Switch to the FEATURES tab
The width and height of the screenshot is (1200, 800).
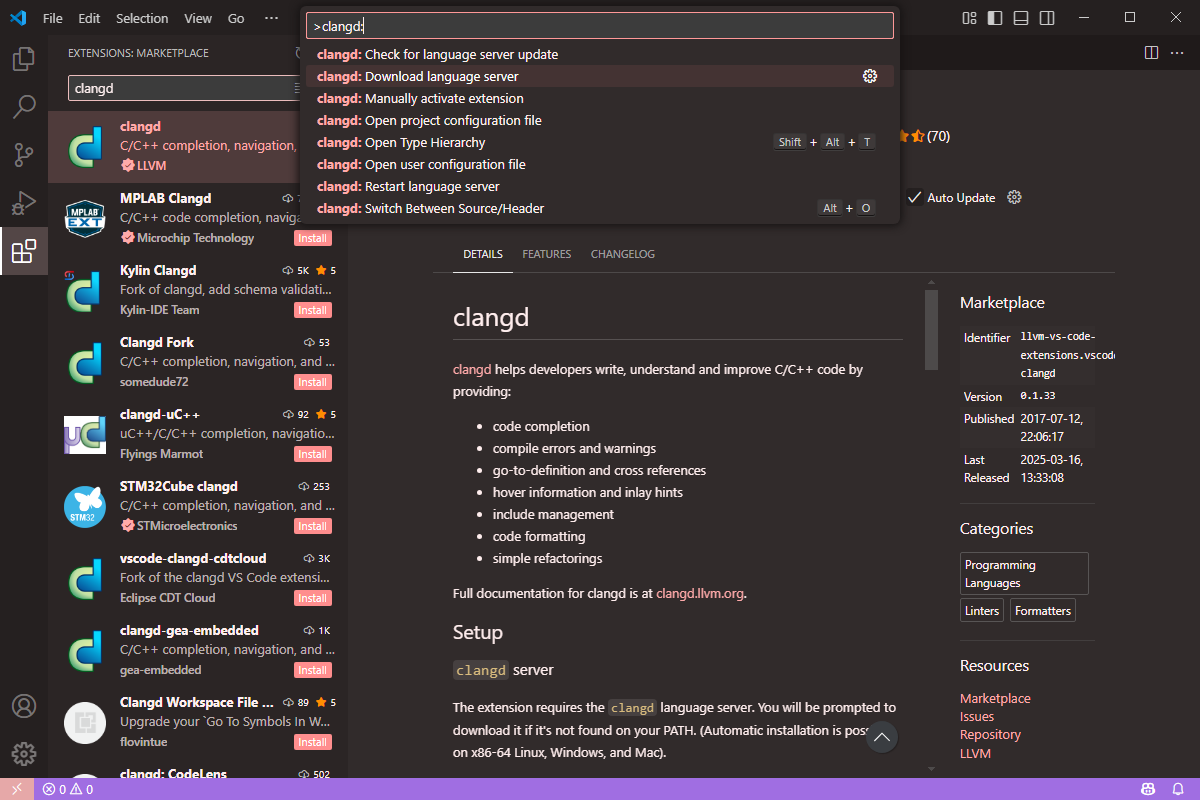click(x=547, y=254)
